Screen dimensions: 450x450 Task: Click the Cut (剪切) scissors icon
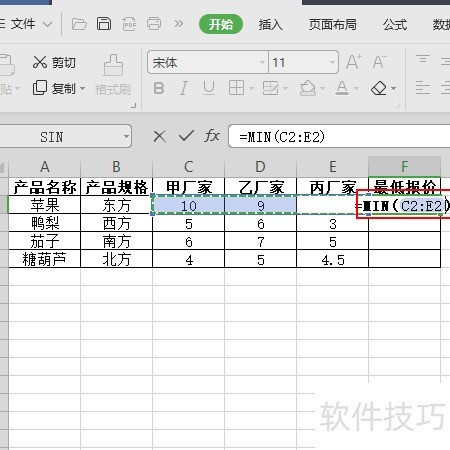click(x=40, y=62)
